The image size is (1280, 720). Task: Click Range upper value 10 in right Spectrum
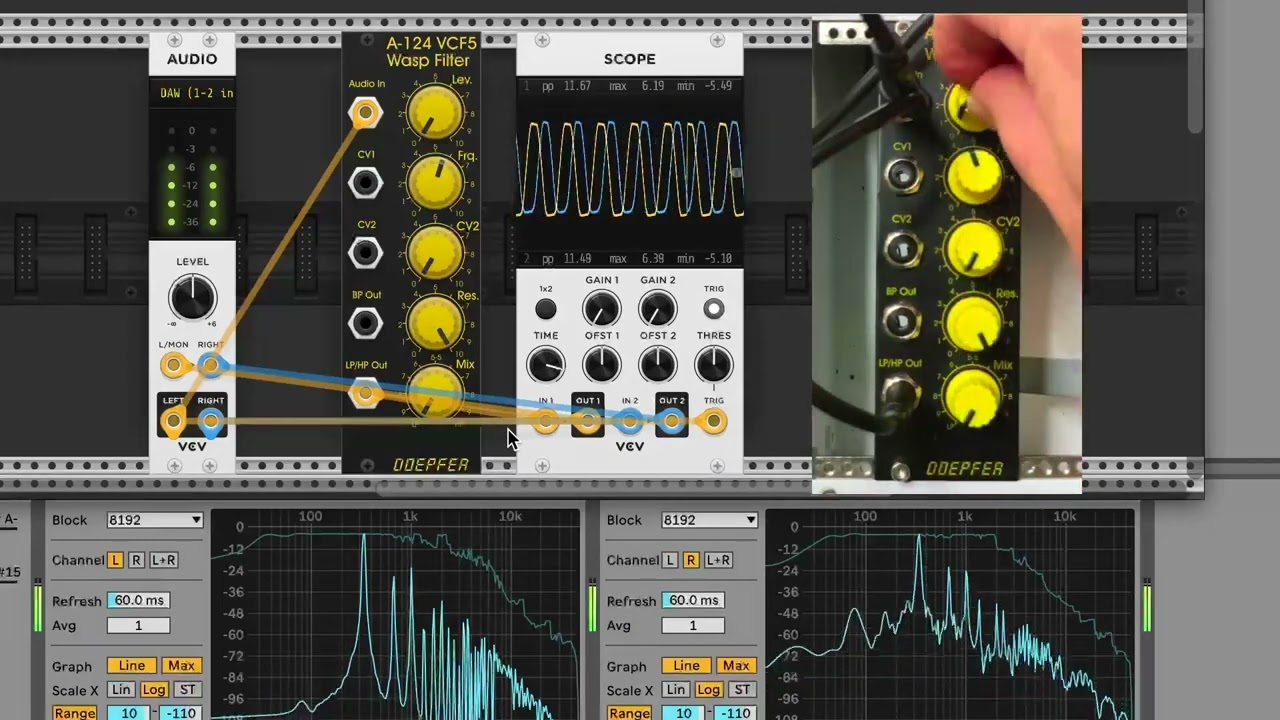[683, 713]
